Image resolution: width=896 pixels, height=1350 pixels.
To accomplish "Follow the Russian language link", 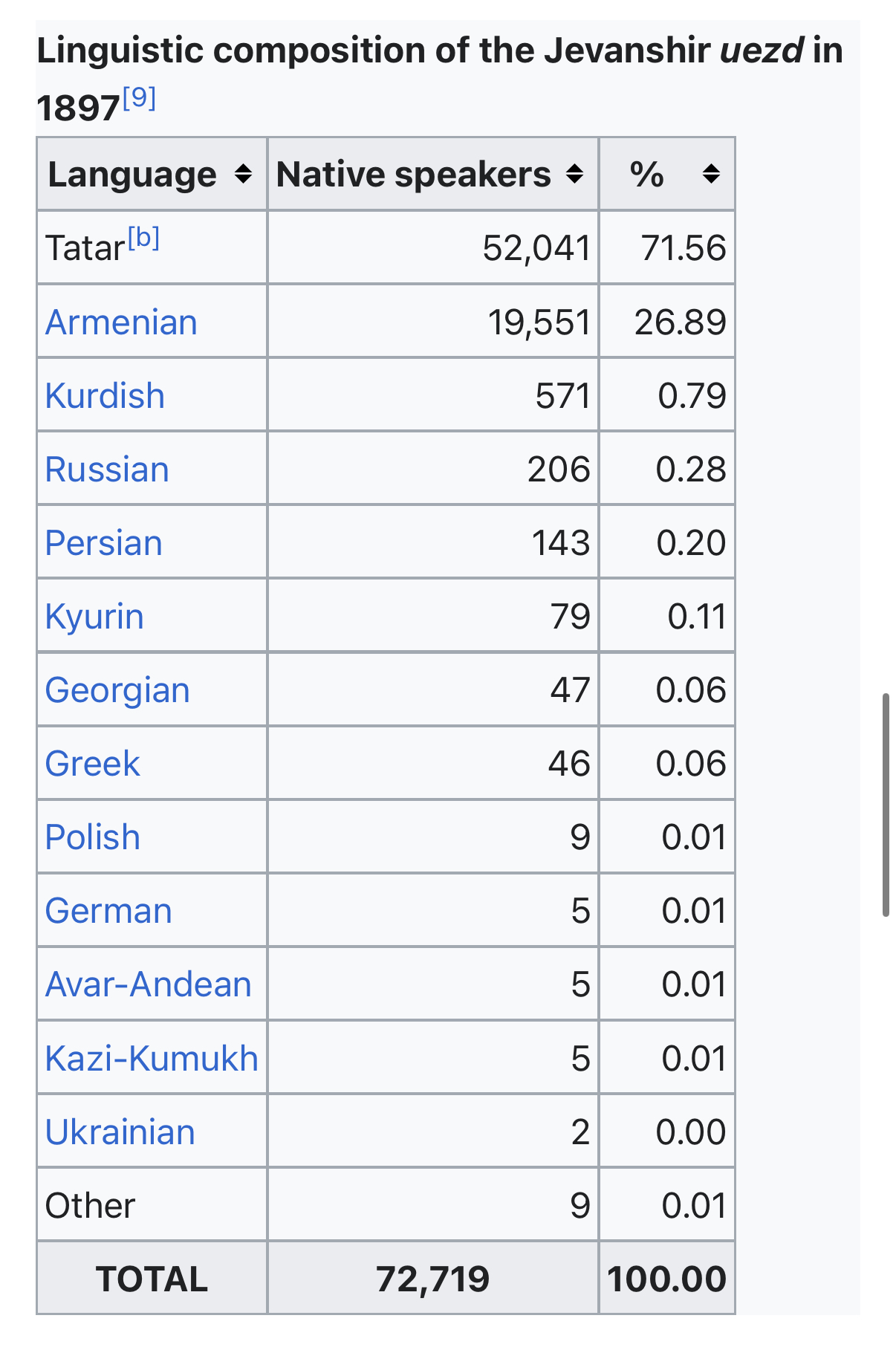I will [x=107, y=469].
